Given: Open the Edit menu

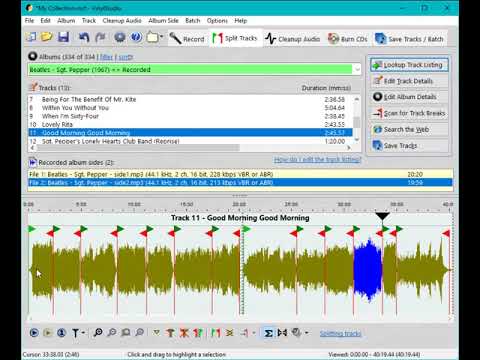Looking at the screenshot, I should [x=45, y=21].
